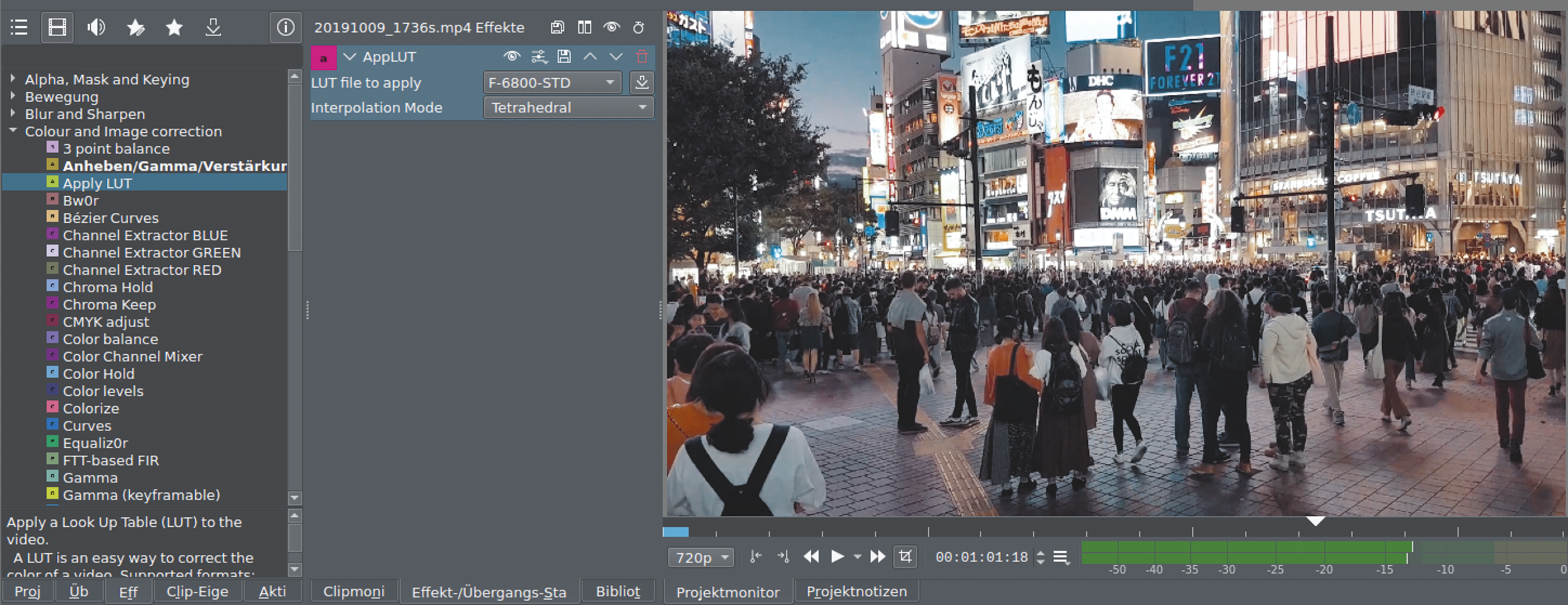Select Bézier Curves effect
The image size is (1568, 605).
tap(110, 218)
